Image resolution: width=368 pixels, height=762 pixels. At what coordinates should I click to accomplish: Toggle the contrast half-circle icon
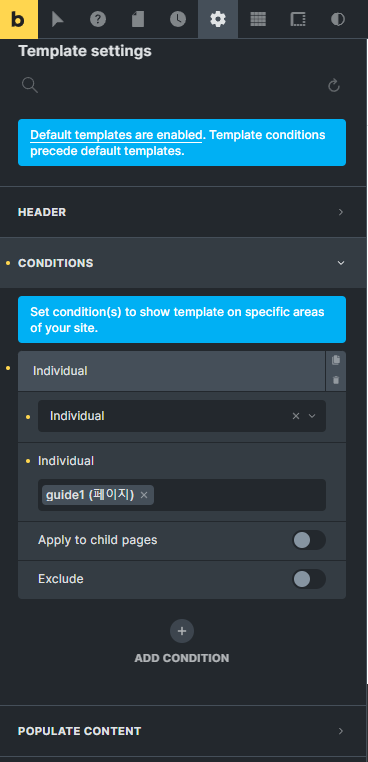point(338,19)
